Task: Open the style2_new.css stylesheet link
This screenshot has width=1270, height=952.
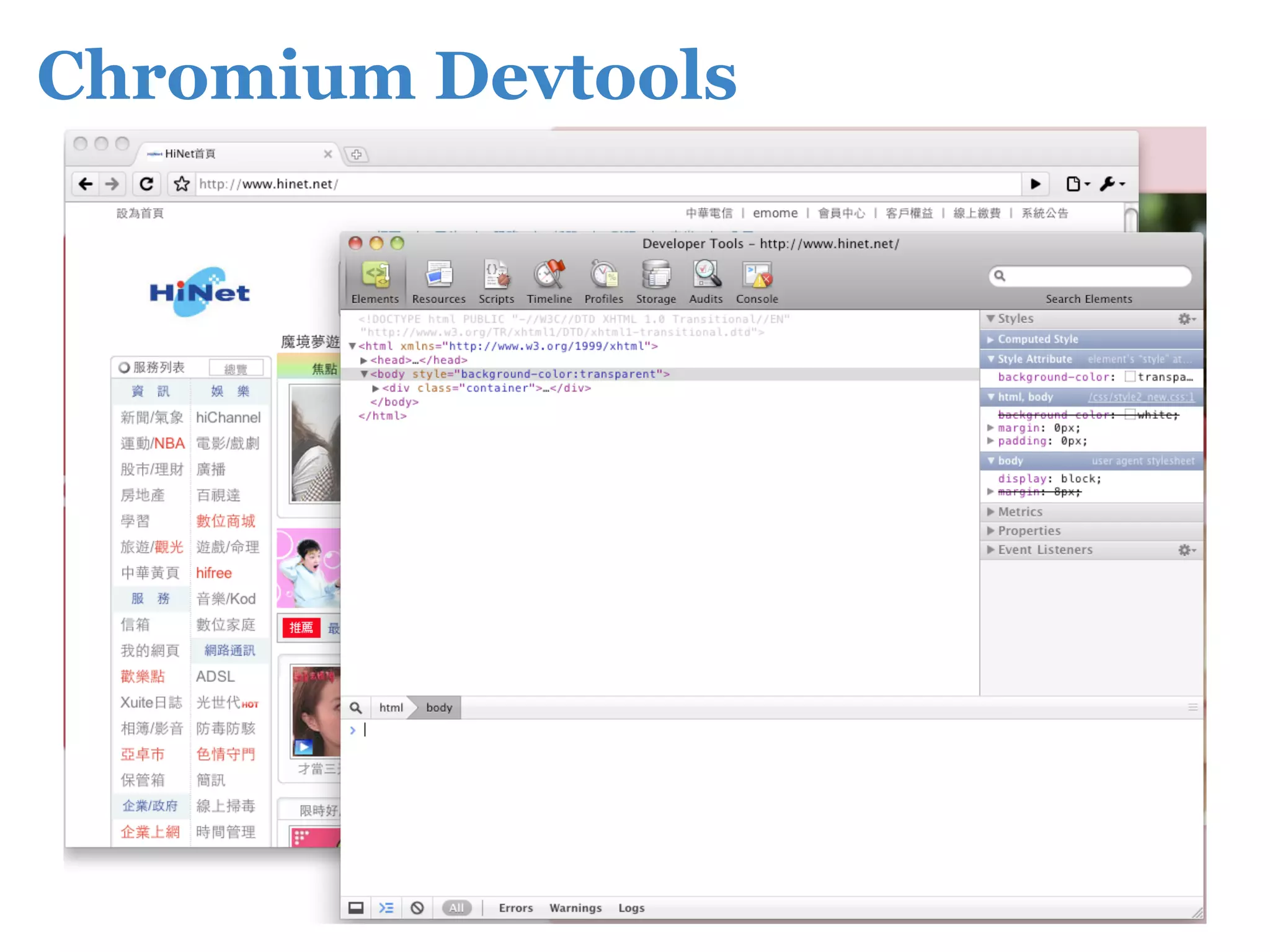Action: pyautogui.click(x=1140, y=397)
